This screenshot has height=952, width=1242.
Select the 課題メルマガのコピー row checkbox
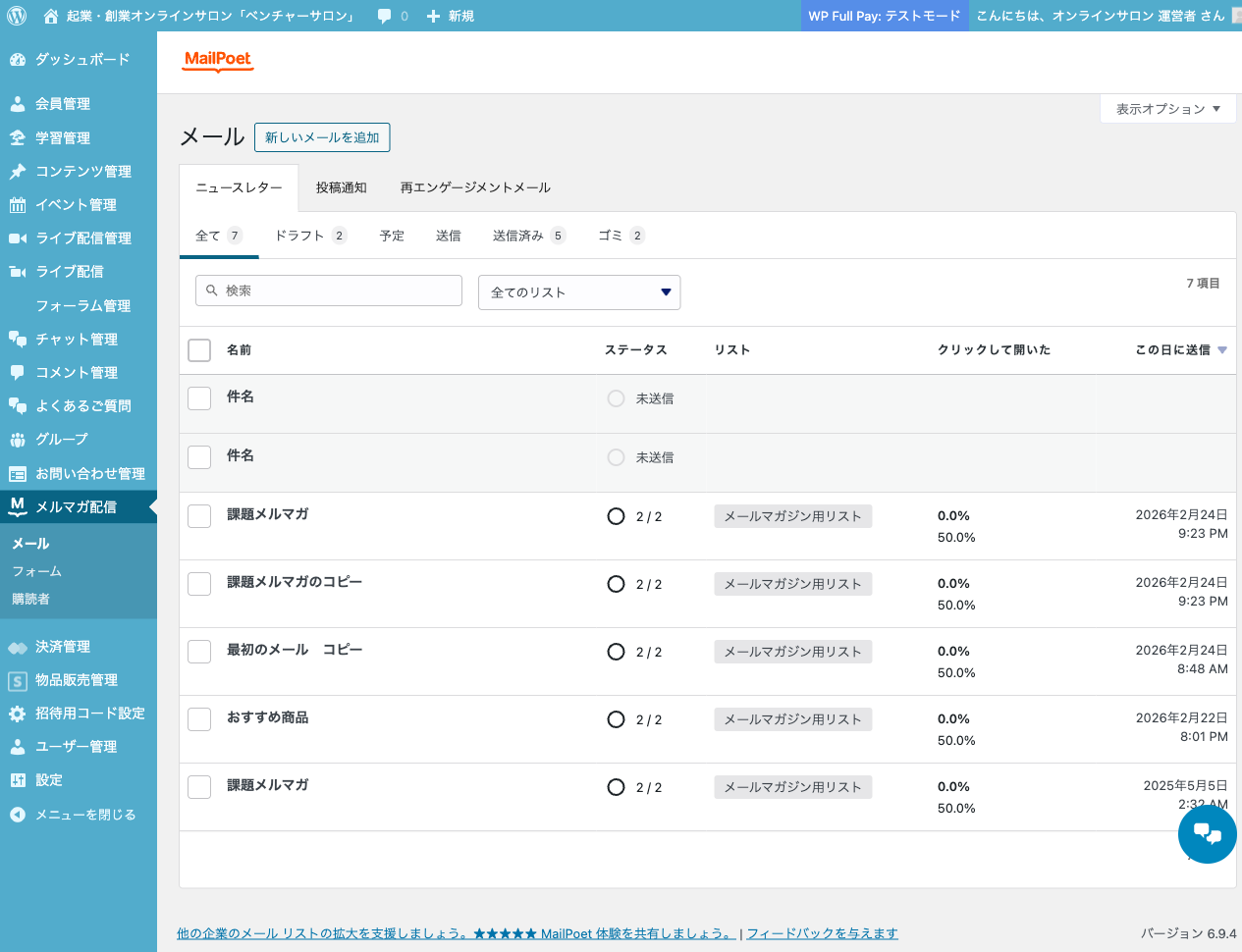click(199, 584)
